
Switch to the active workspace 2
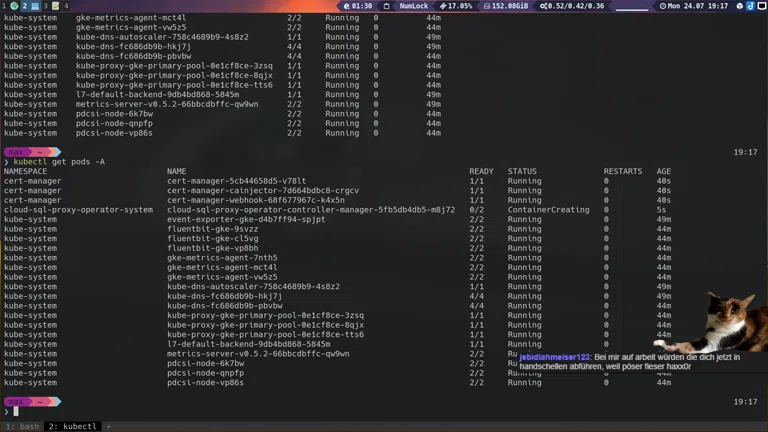27,6
